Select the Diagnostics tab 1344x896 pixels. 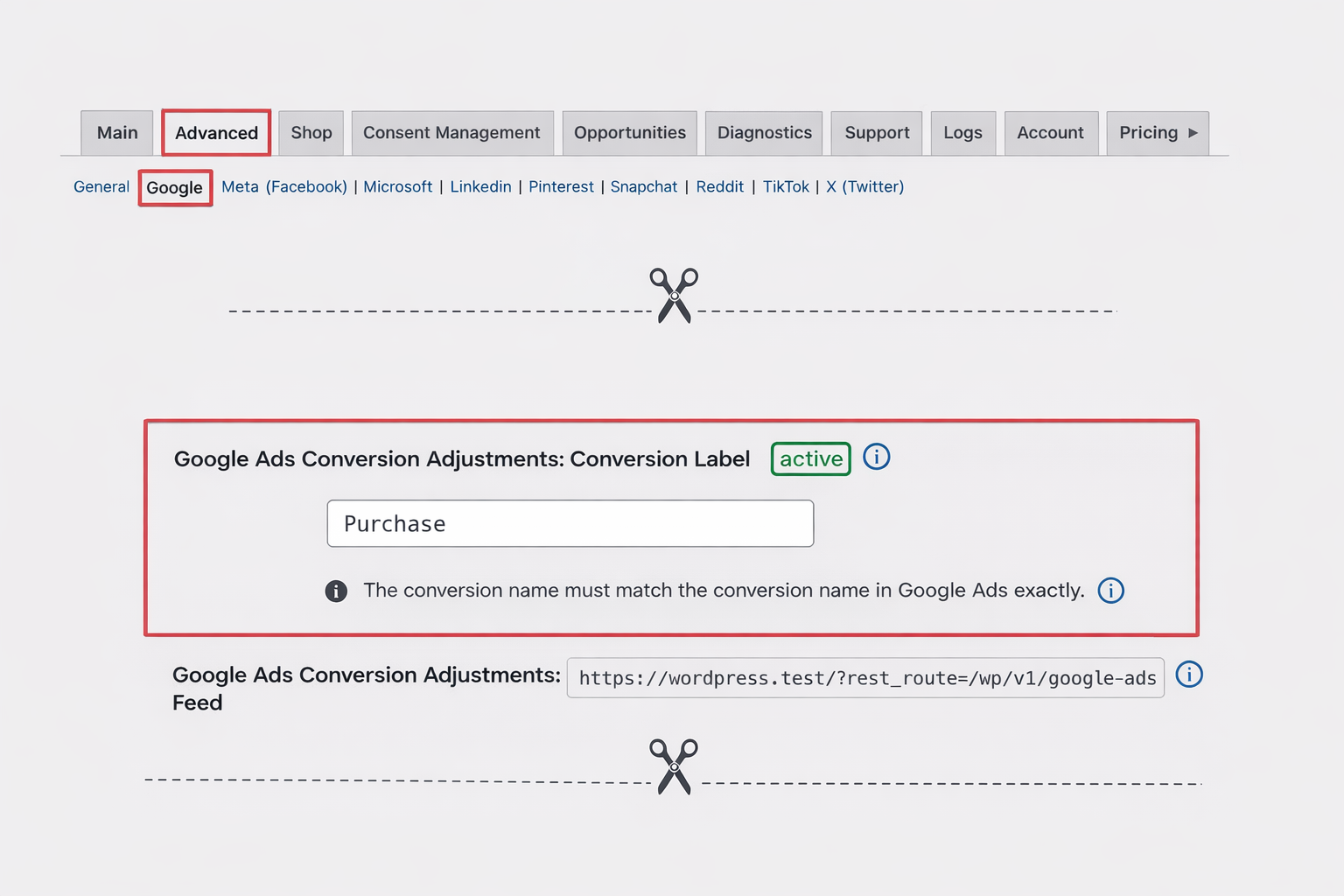click(764, 133)
